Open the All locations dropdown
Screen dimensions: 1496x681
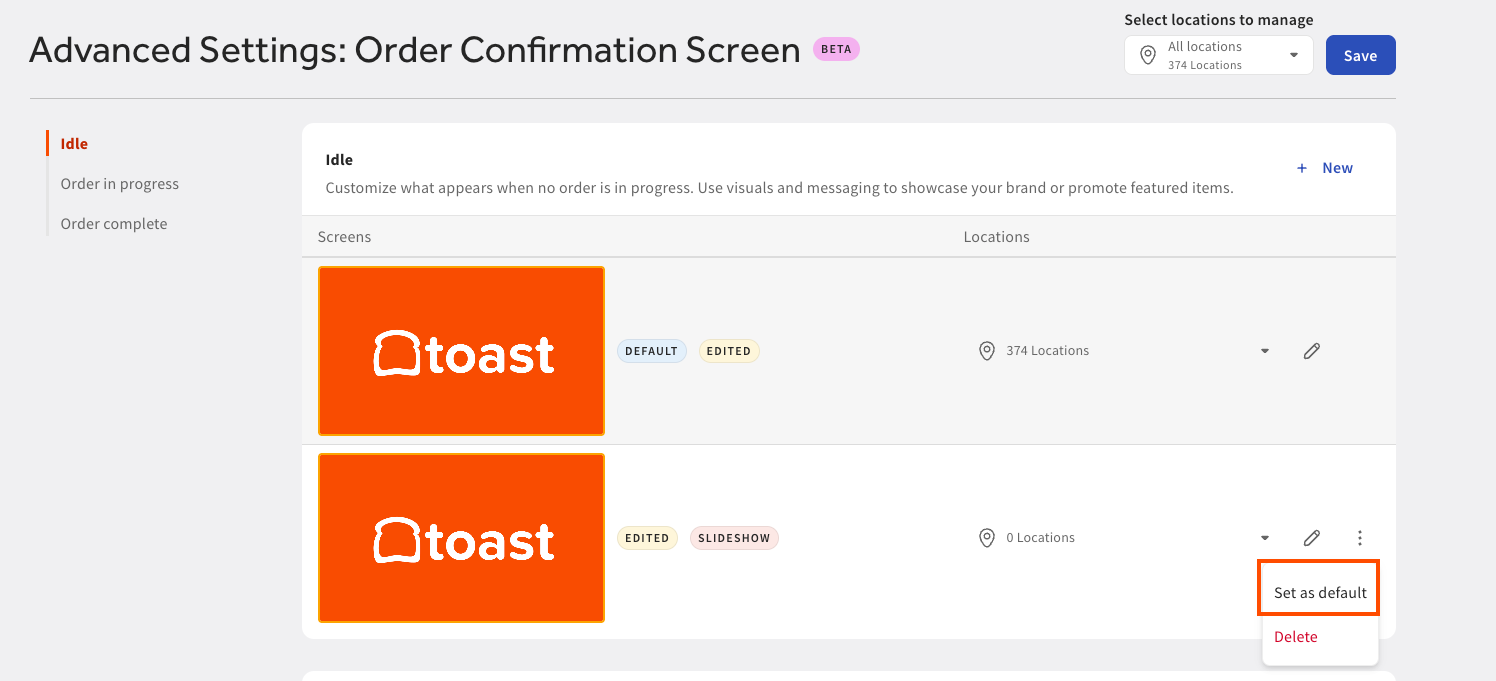(1219, 55)
